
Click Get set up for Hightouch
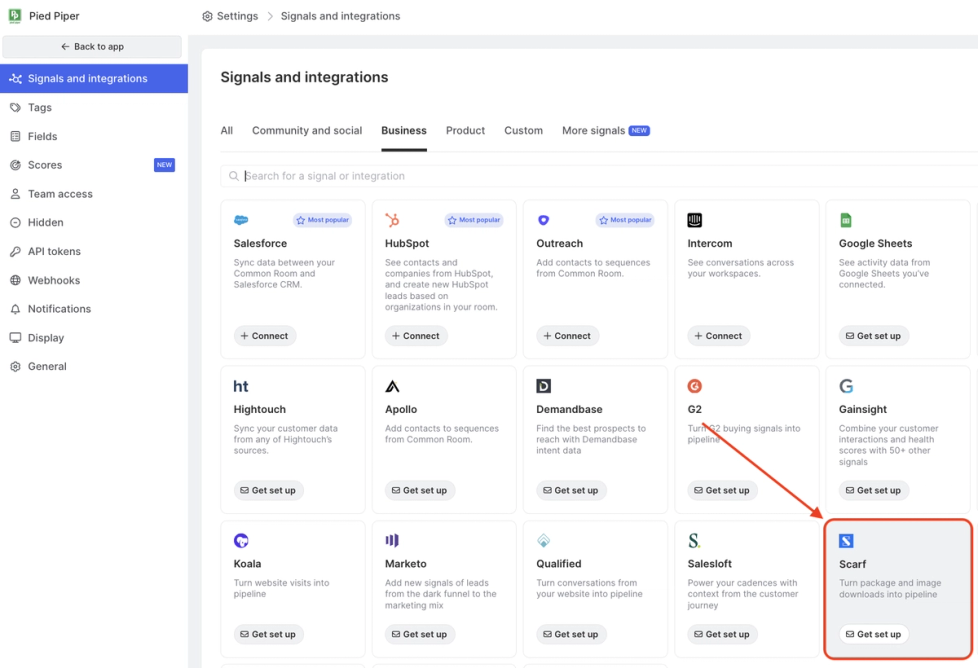(268, 490)
